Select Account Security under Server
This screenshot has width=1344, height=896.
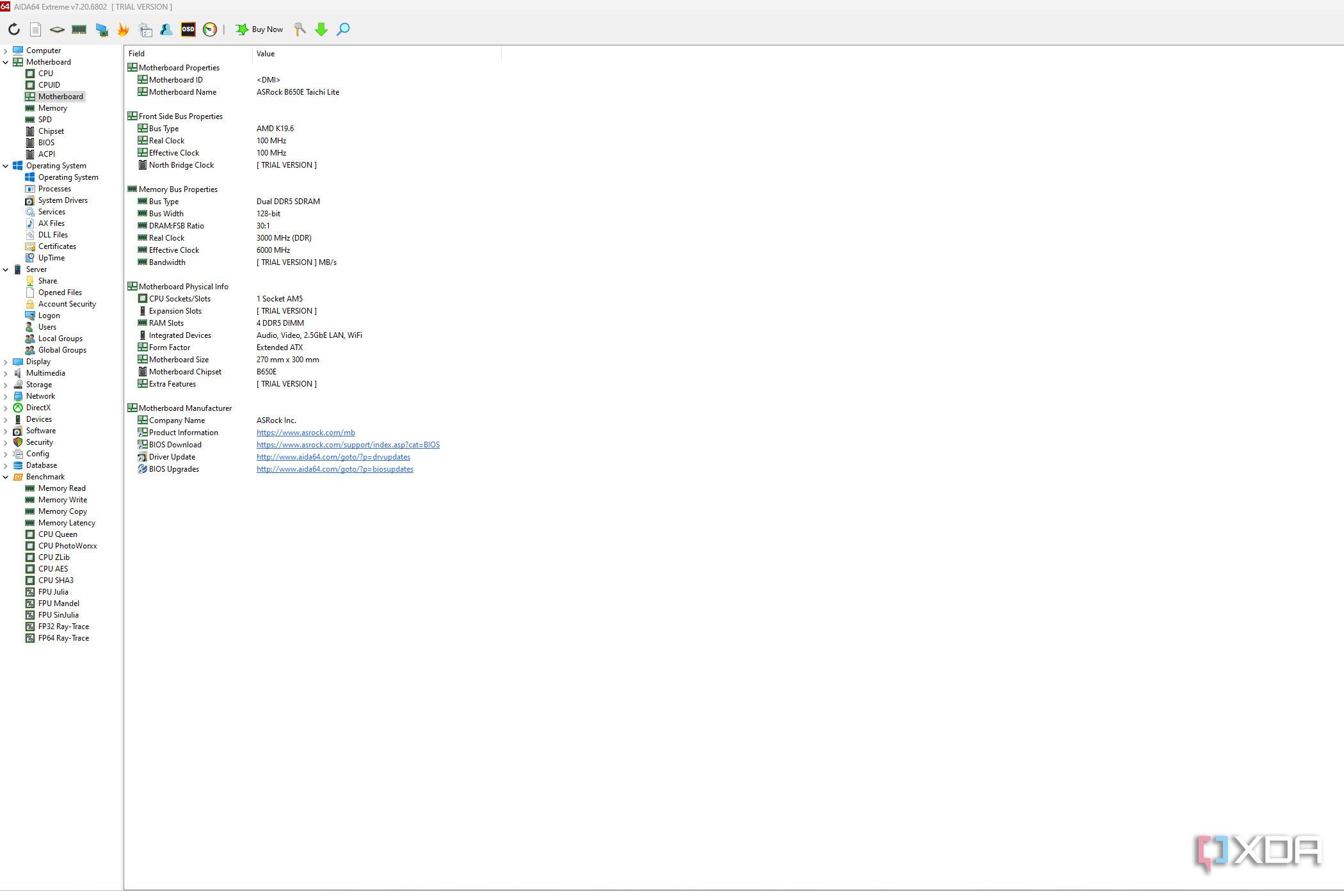click(67, 304)
